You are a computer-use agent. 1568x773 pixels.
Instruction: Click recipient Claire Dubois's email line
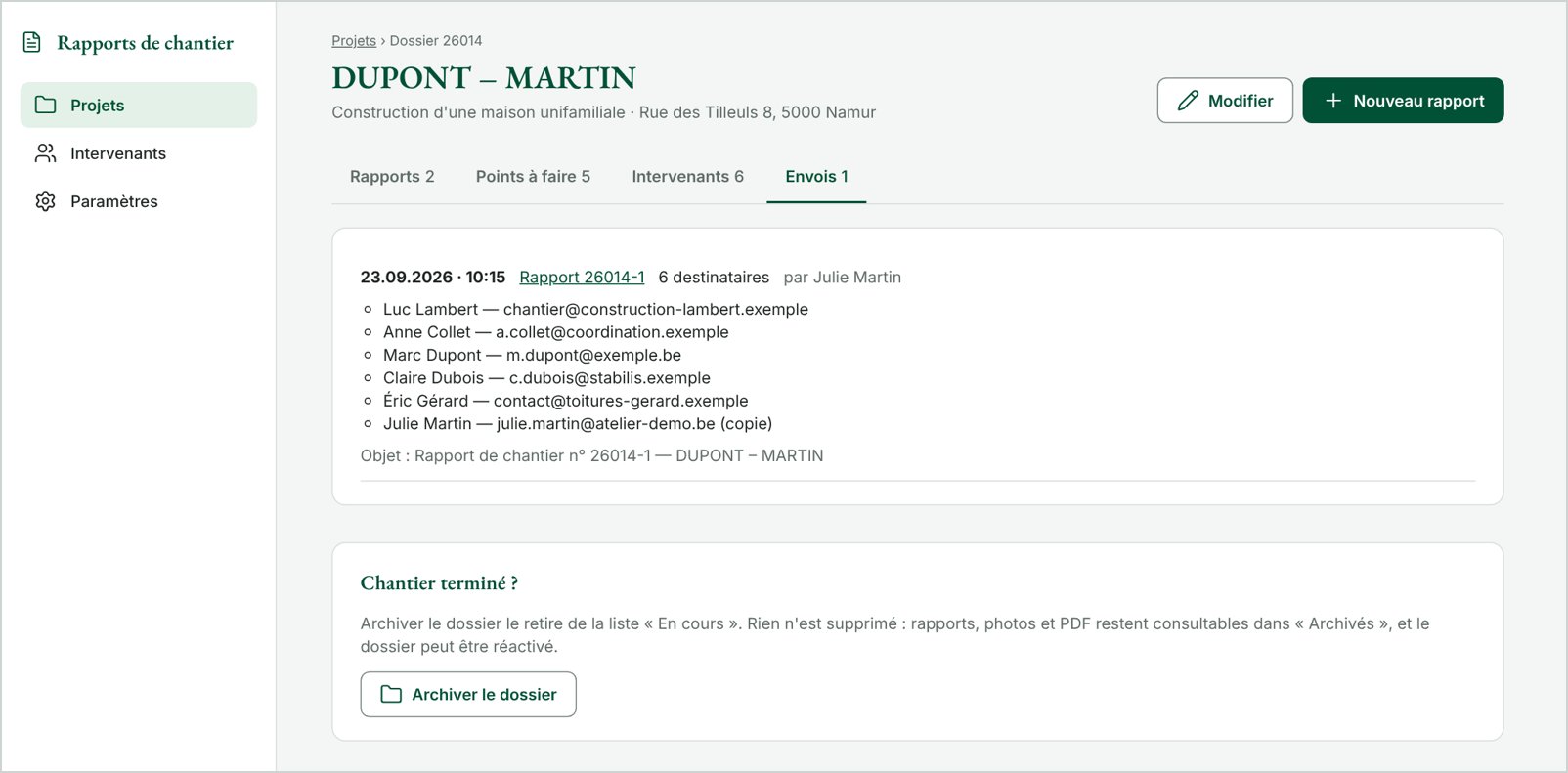(546, 378)
